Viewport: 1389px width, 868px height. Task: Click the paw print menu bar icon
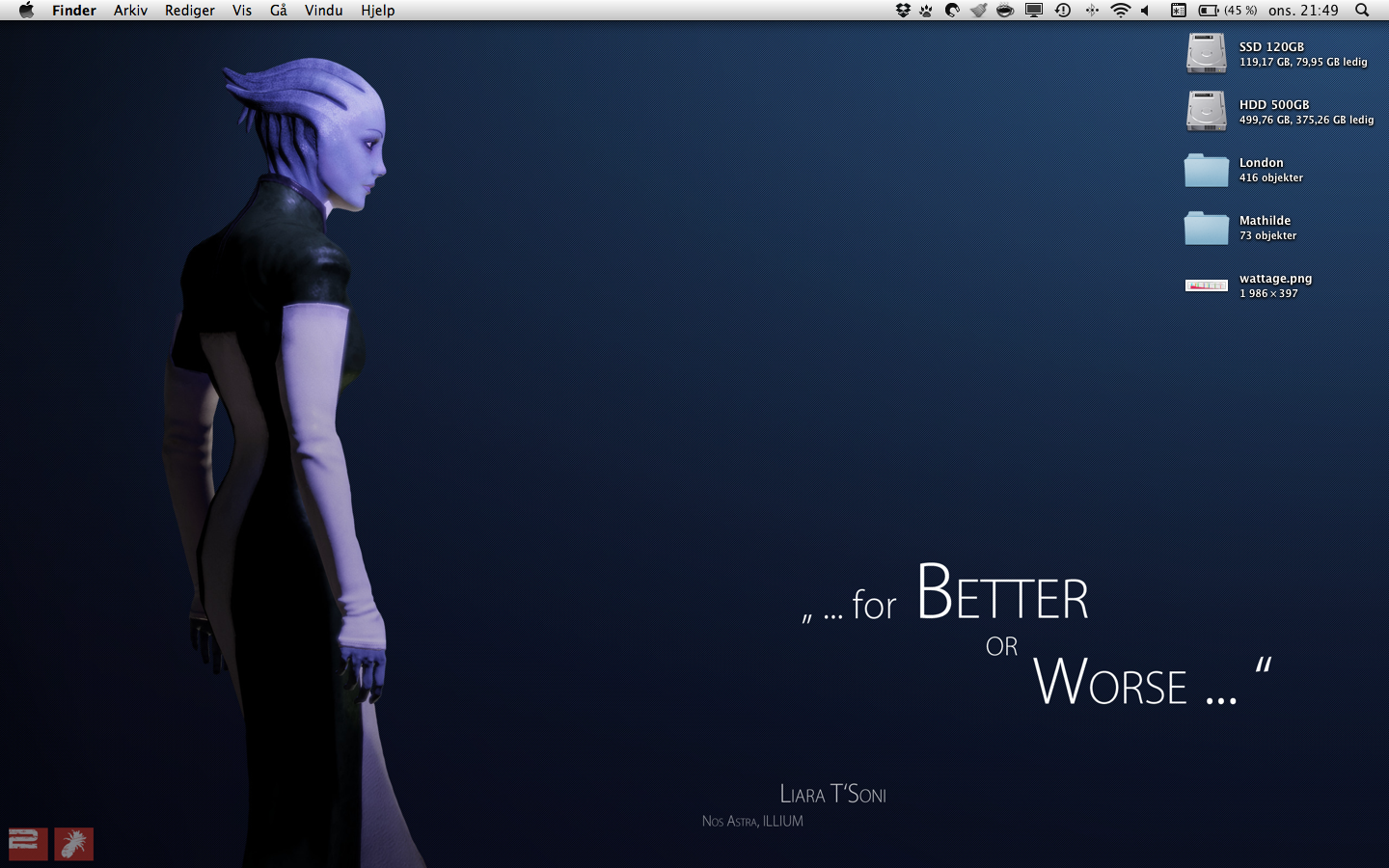[x=927, y=10]
